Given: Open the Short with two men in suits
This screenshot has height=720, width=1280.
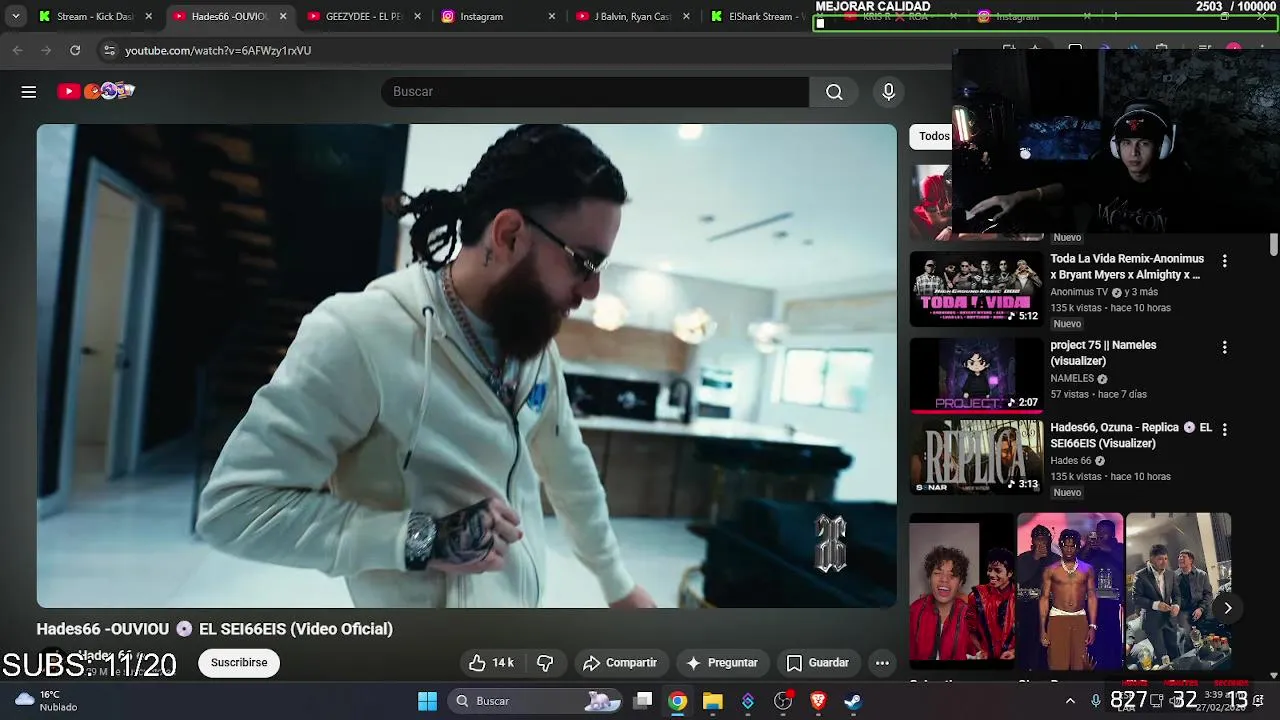Looking at the screenshot, I should click(1178, 591).
